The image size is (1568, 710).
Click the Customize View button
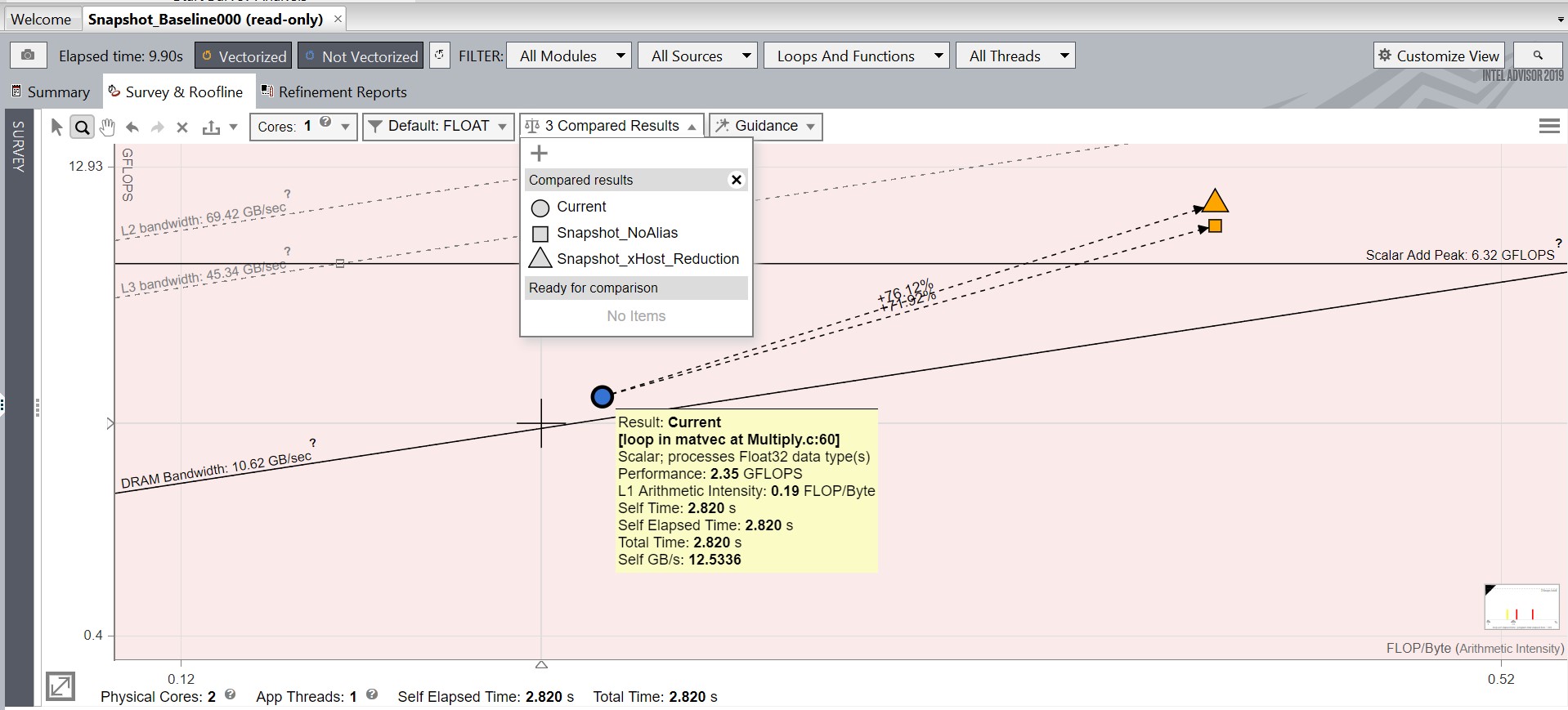[x=1439, y=56]
